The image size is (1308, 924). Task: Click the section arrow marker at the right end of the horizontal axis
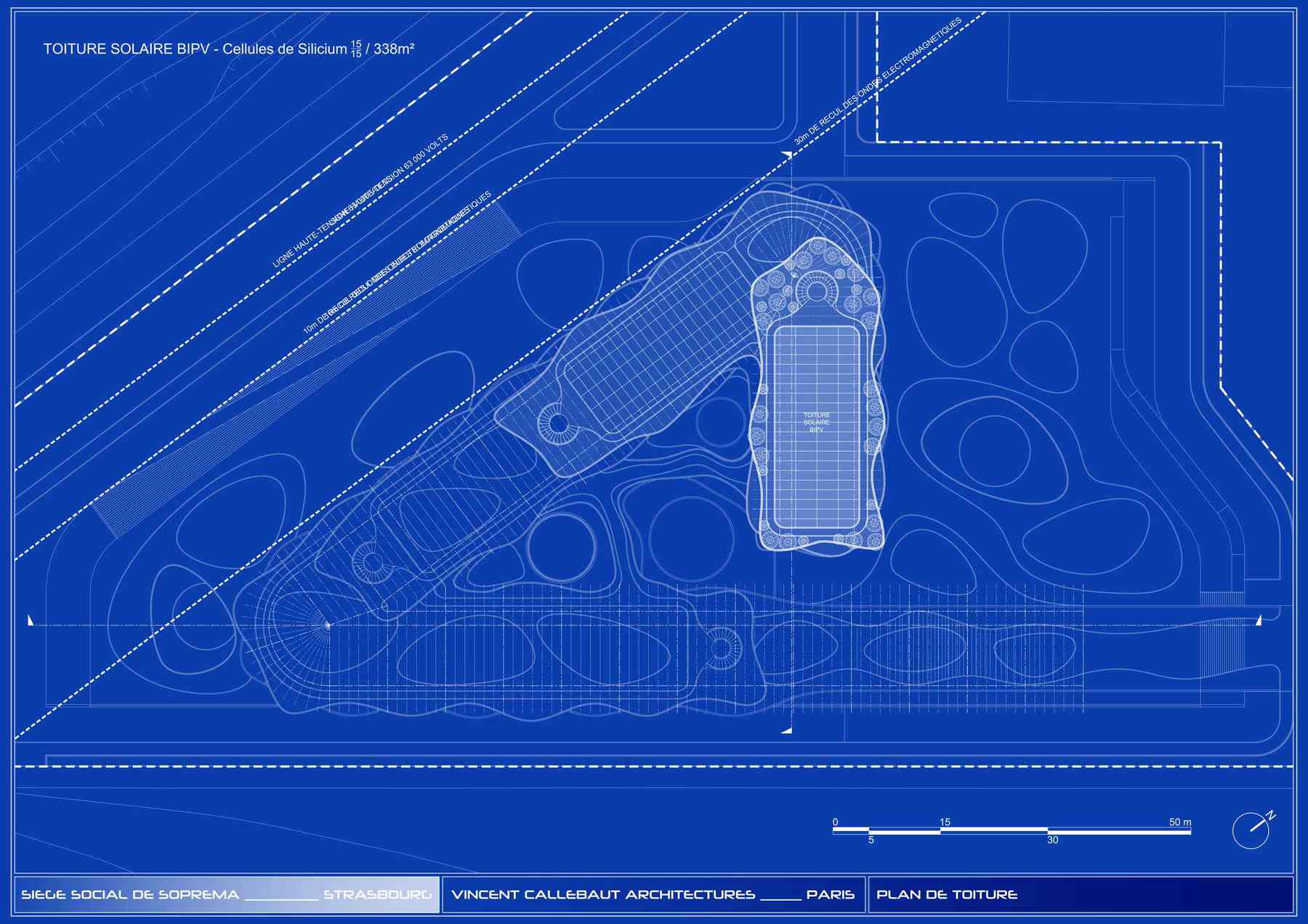[1259, 620]
